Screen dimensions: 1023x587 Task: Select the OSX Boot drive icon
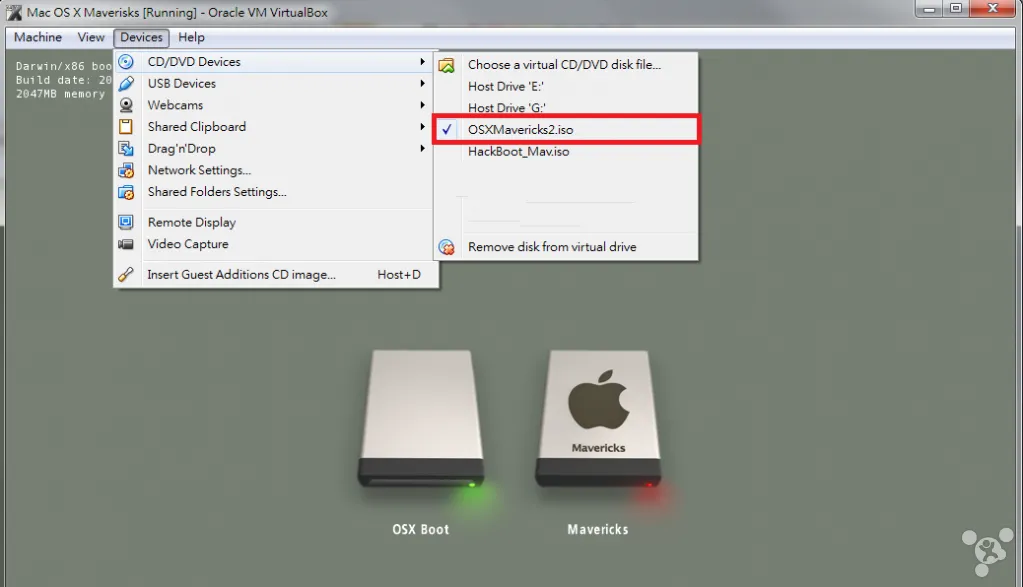[421, 419]
